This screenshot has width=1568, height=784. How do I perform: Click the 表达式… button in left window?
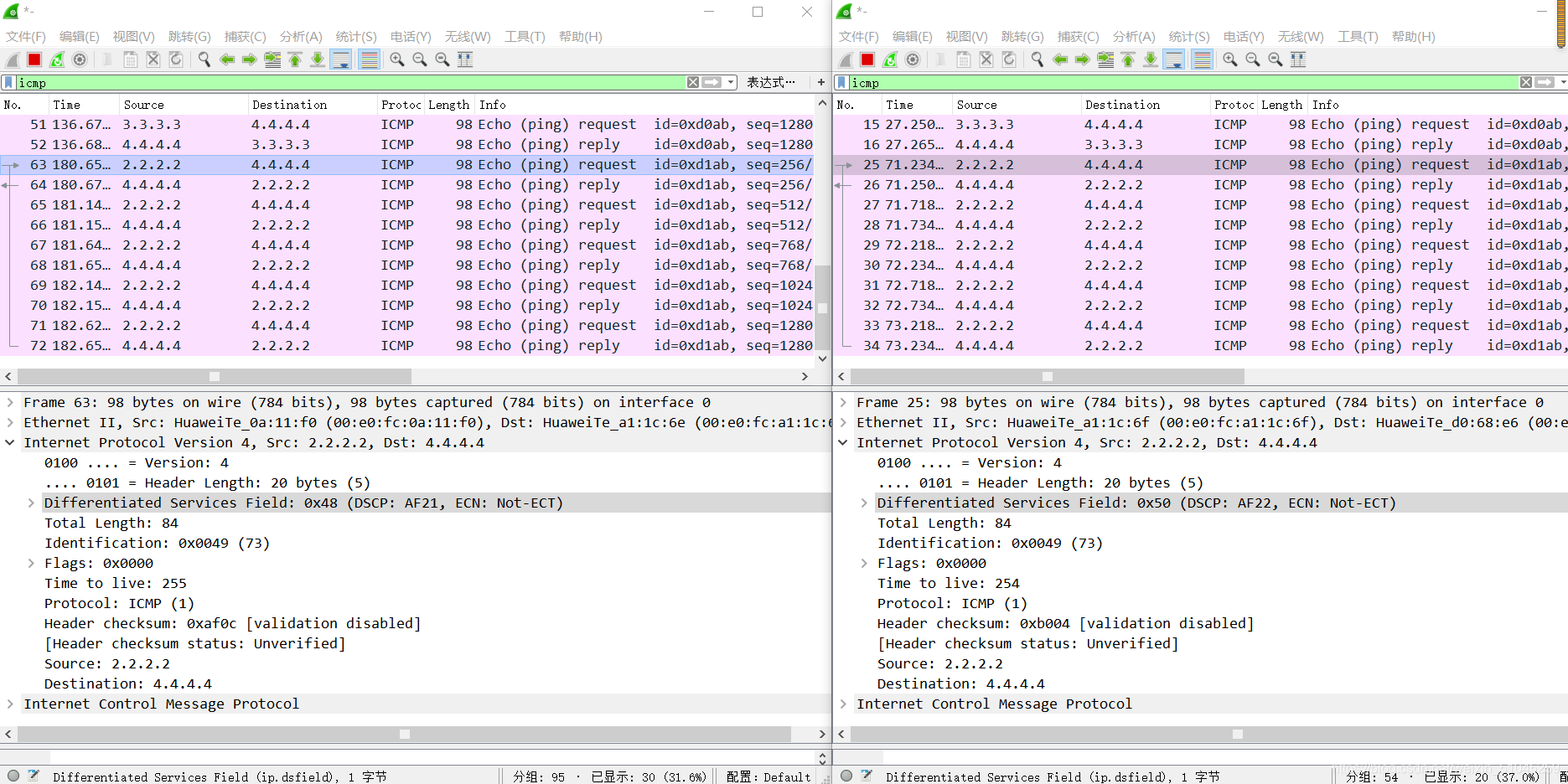(770, 82)
